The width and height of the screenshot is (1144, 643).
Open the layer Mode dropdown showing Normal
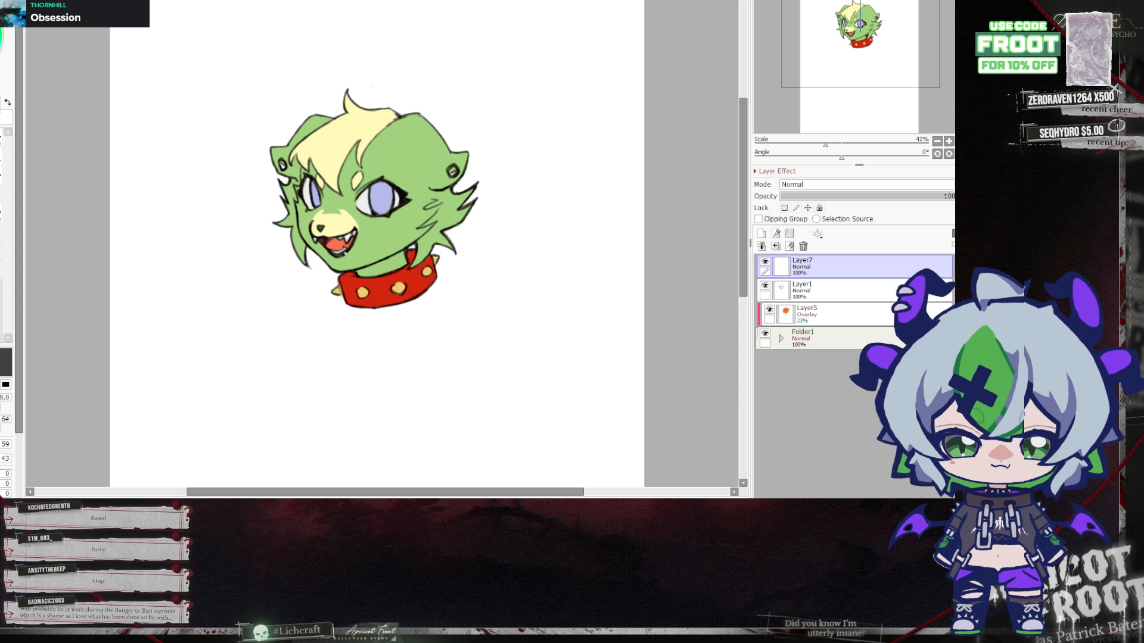[x=867, y=185]
